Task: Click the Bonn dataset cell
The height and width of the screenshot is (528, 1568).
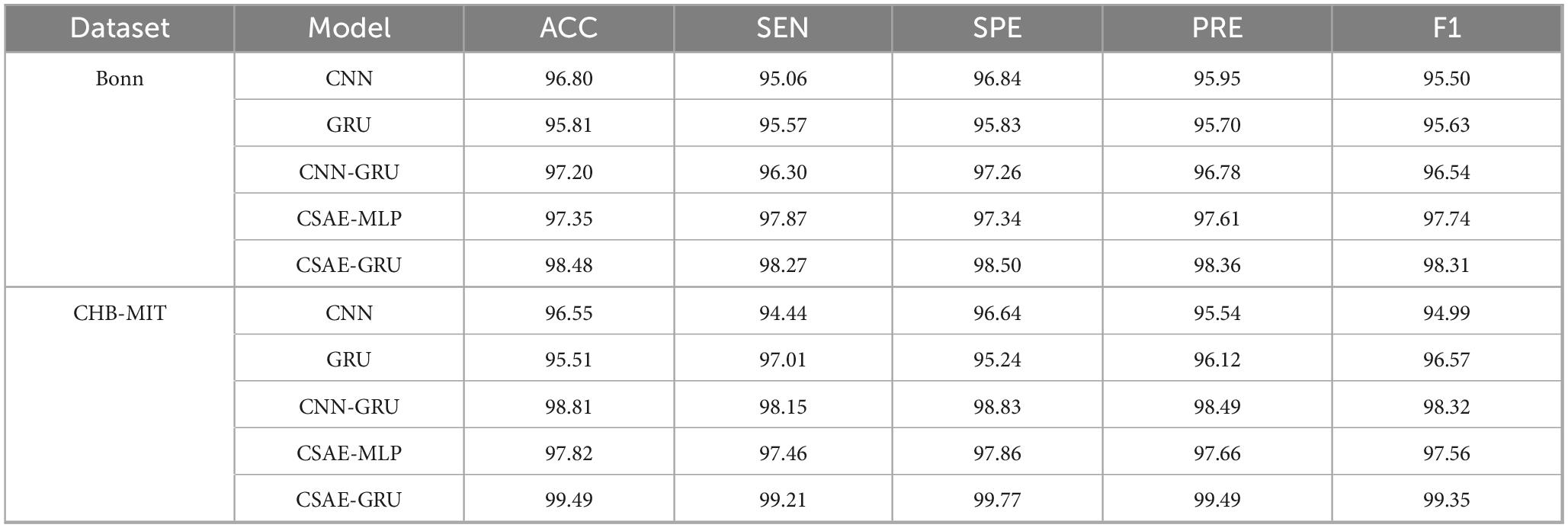Action: (x=120, y=78)
